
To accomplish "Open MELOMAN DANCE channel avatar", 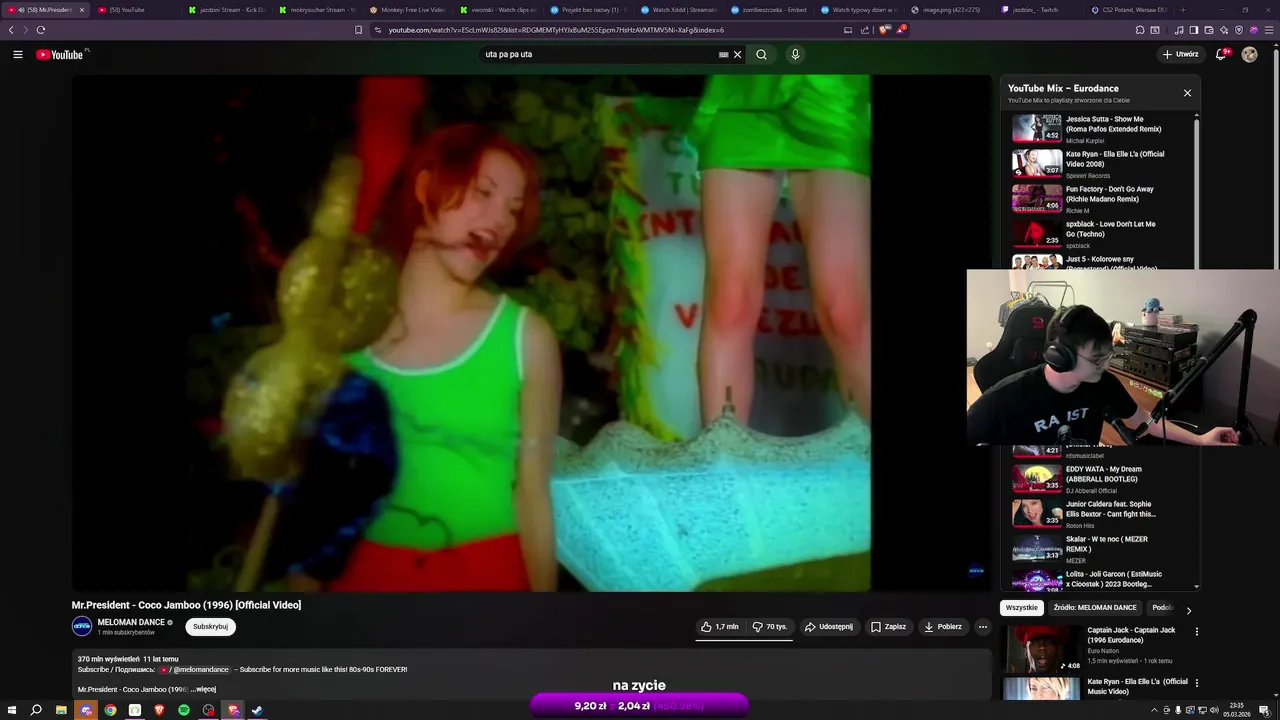I will click(x=82, y=627).
